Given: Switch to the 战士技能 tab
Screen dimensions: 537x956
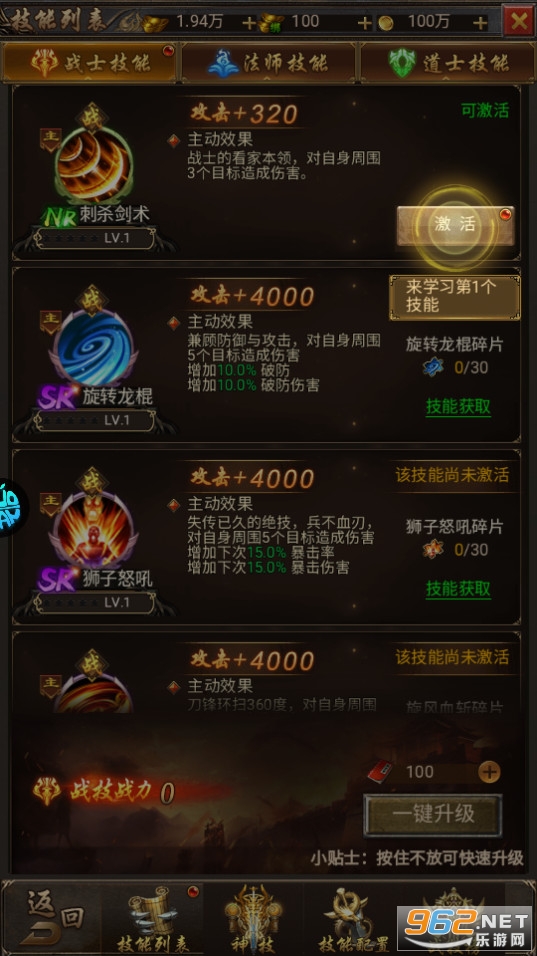Looking at the screenshot, I should click(x=90, y=63).
